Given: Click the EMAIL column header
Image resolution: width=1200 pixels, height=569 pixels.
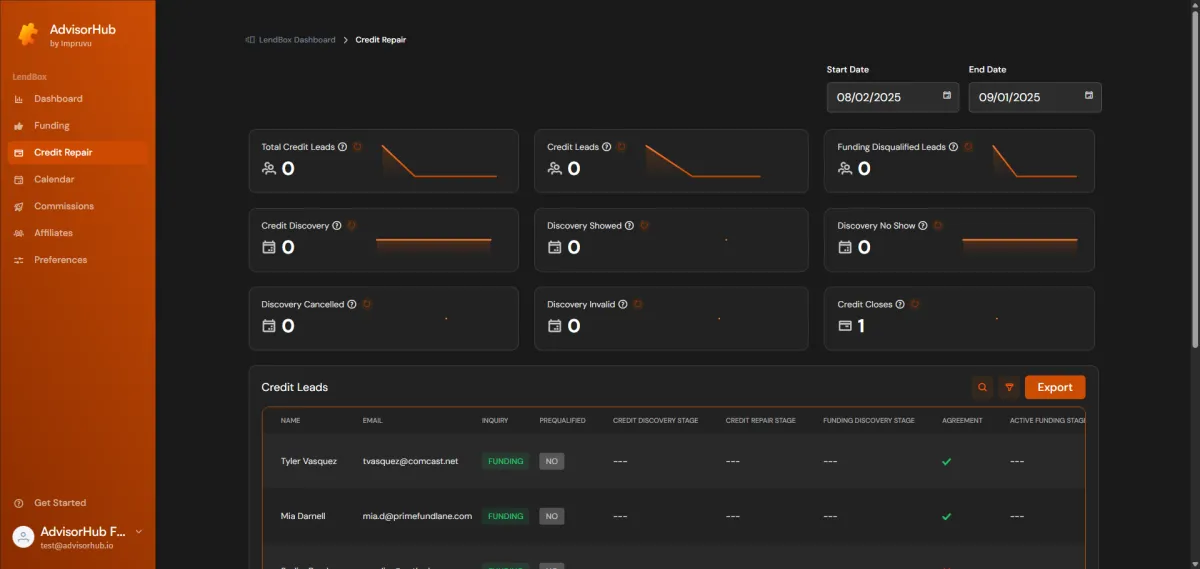Looking at the screenshot, I should (x=373, y=421).
